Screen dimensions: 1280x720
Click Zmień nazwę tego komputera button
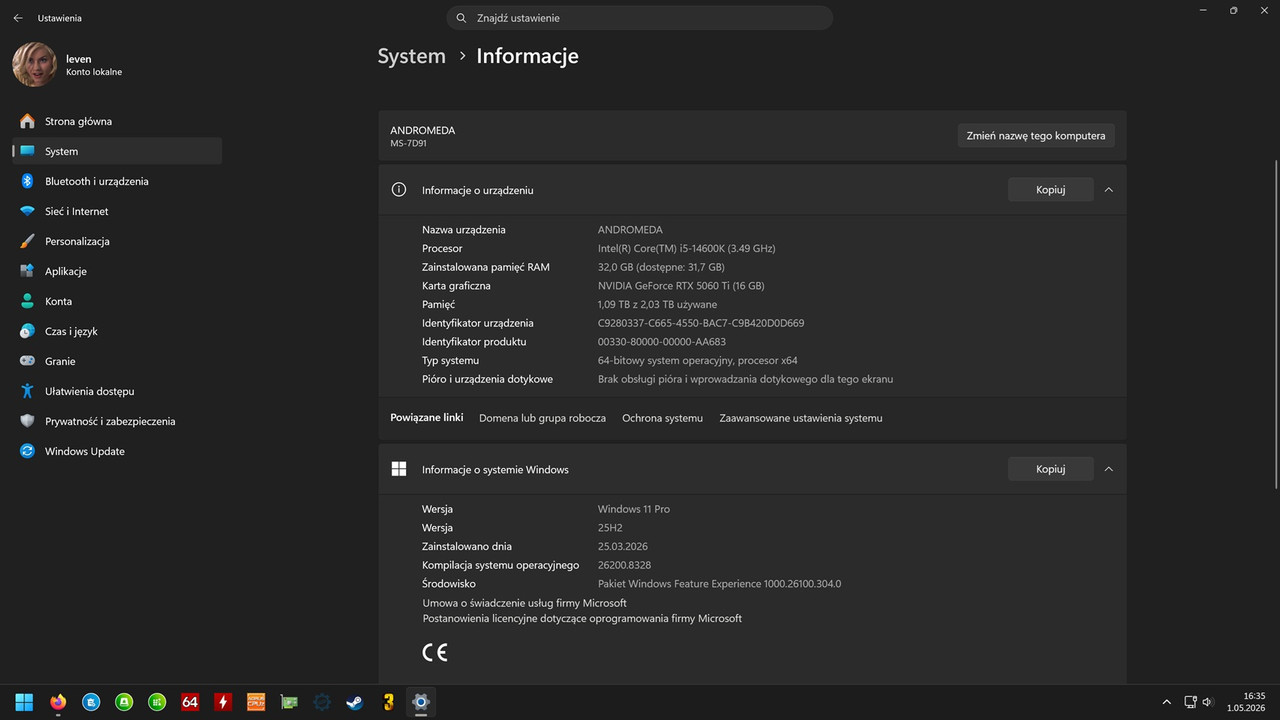coord(1036,135)
